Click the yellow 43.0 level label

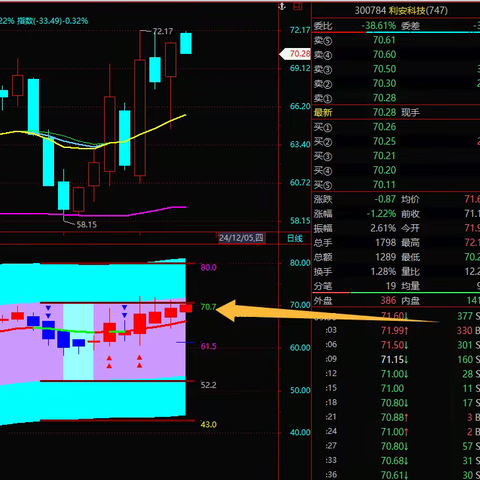(x=208, y=425)
